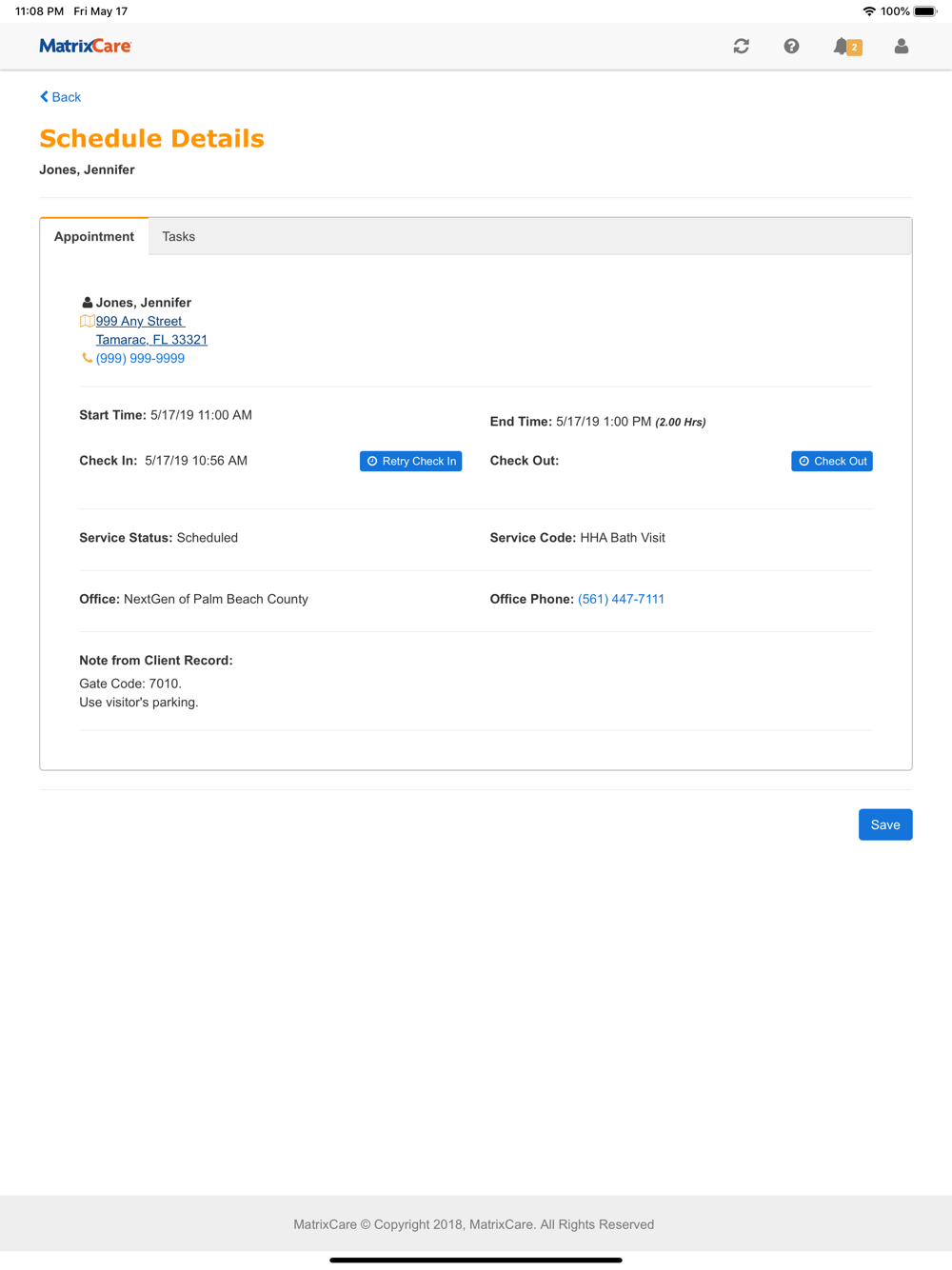Tap the 11:08 PM clock in status bar
The image size is (952, 1270).
[39, 11]
